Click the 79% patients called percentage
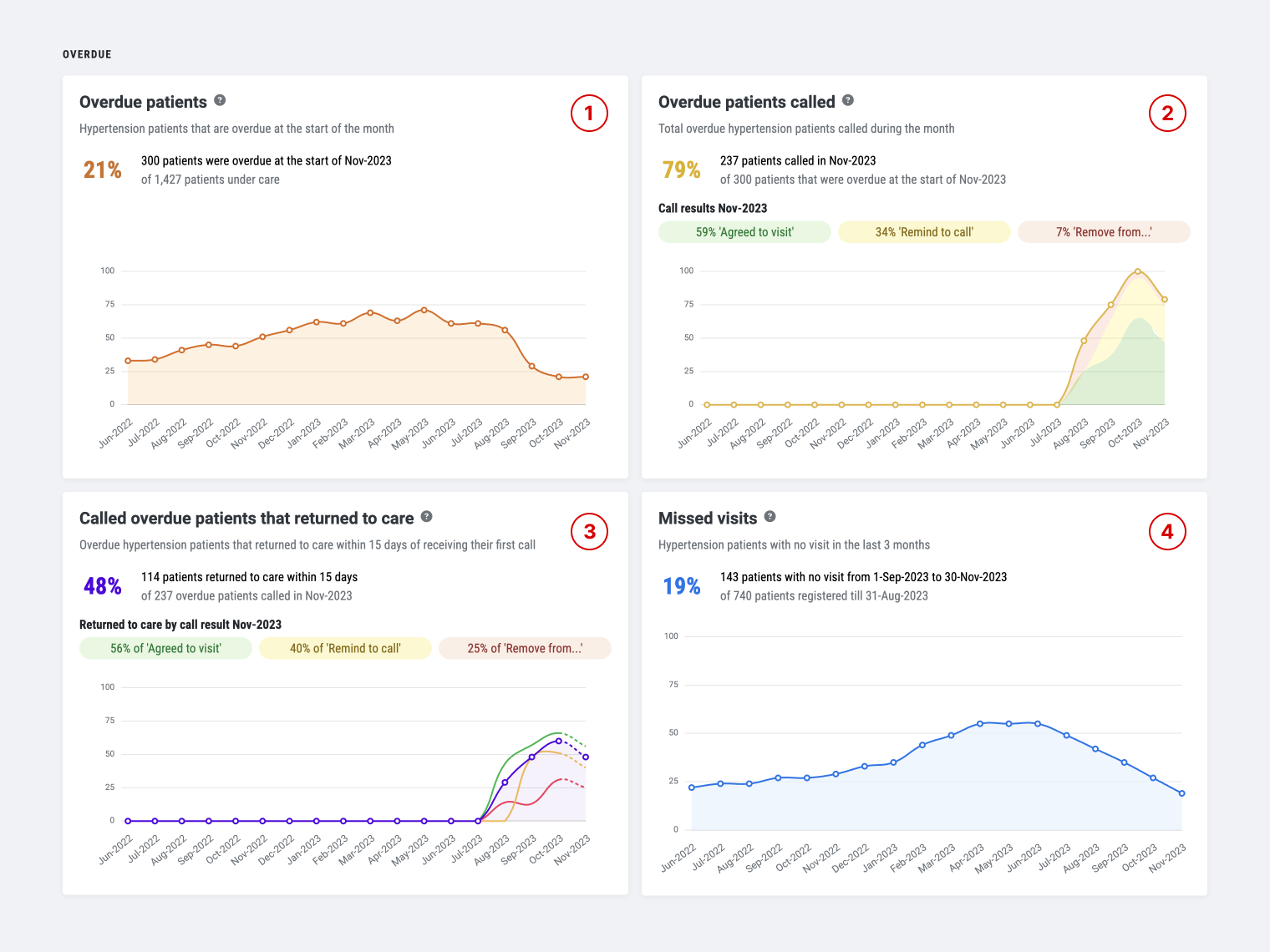Image resolution: width=1270 pixels, height=952 pixels. (682, 170)
